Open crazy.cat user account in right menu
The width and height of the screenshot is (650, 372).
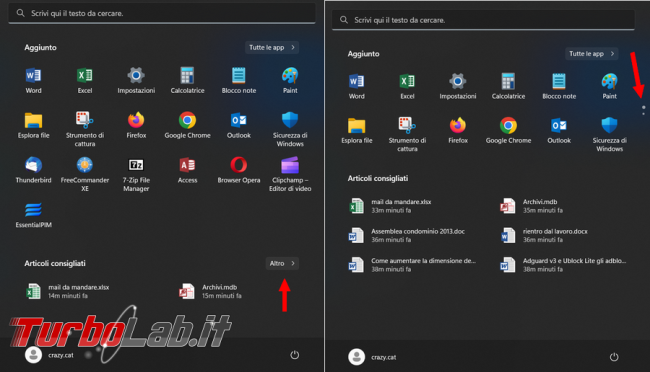point(372,357)
